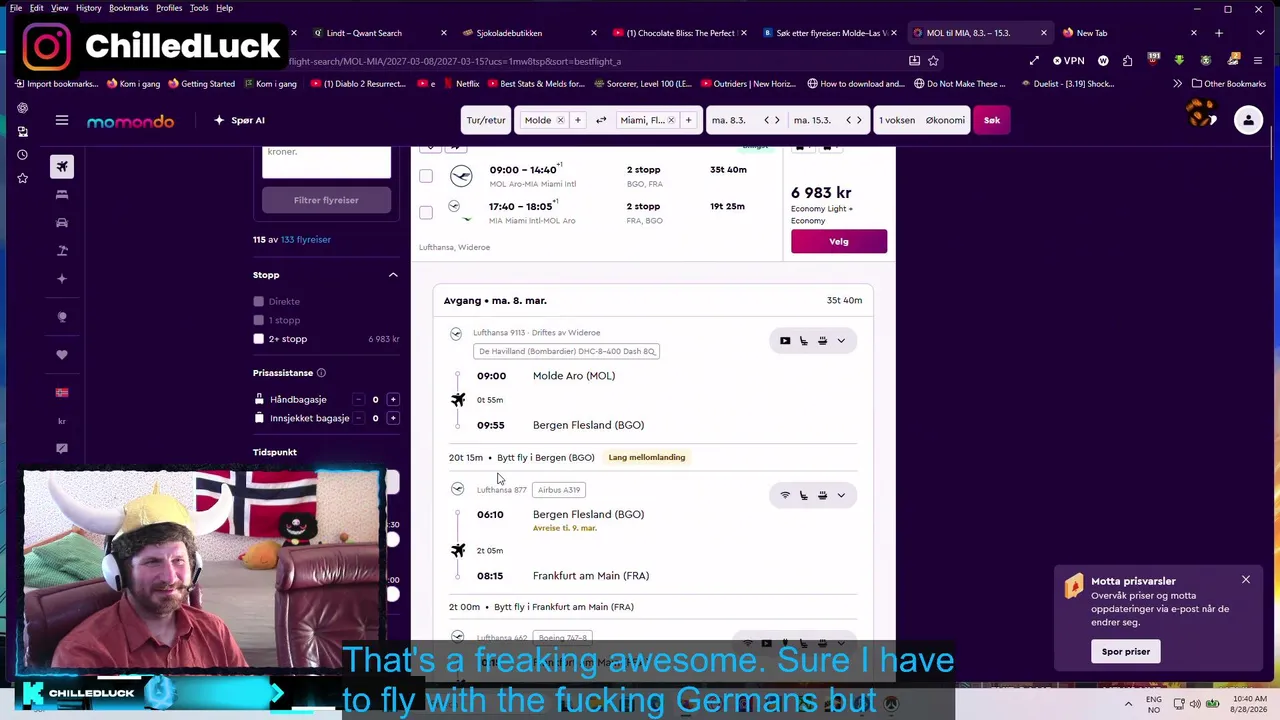Viewport: 1280px width, 720px height.
Task: Change currency via the kr button
Action: pyautogui.click(x=62, y=421)
